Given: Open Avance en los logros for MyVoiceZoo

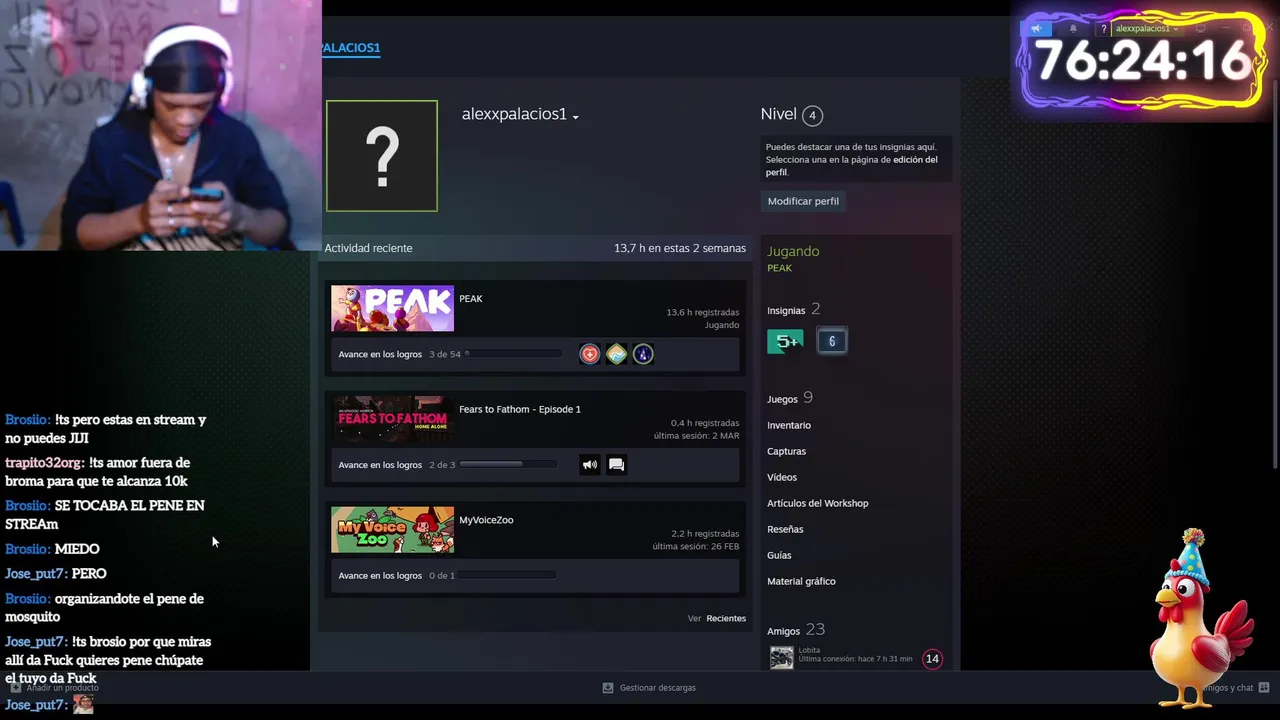Looking at the screenshot, I should pyautogui.click(x=380, y=575).
